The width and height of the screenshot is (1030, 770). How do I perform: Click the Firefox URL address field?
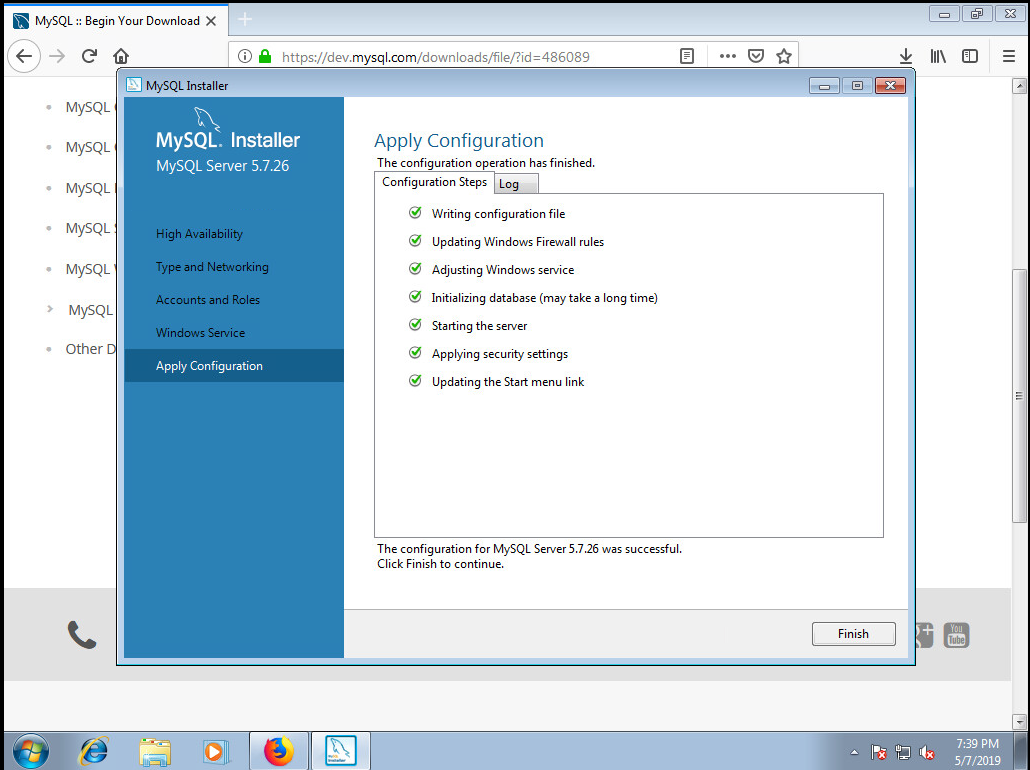[436, 57]
